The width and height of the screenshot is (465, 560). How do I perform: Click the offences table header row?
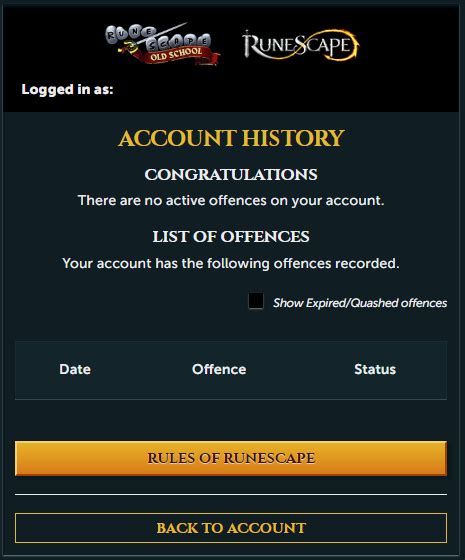tap(231, 370)
